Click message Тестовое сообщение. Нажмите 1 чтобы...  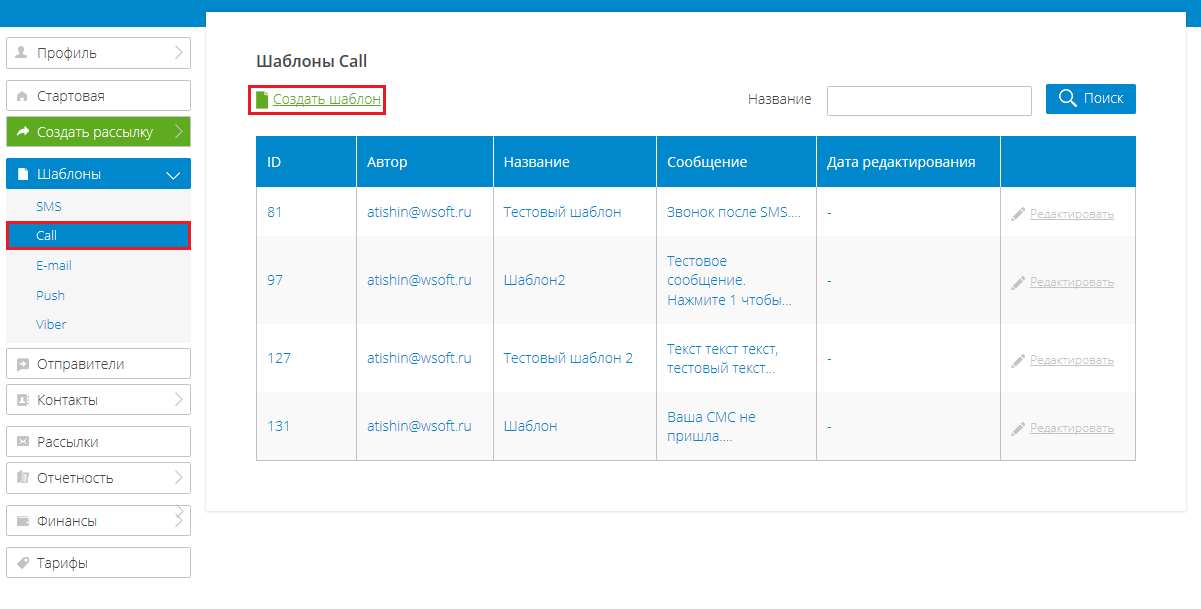pyautogui.click(x=729, y=281)
